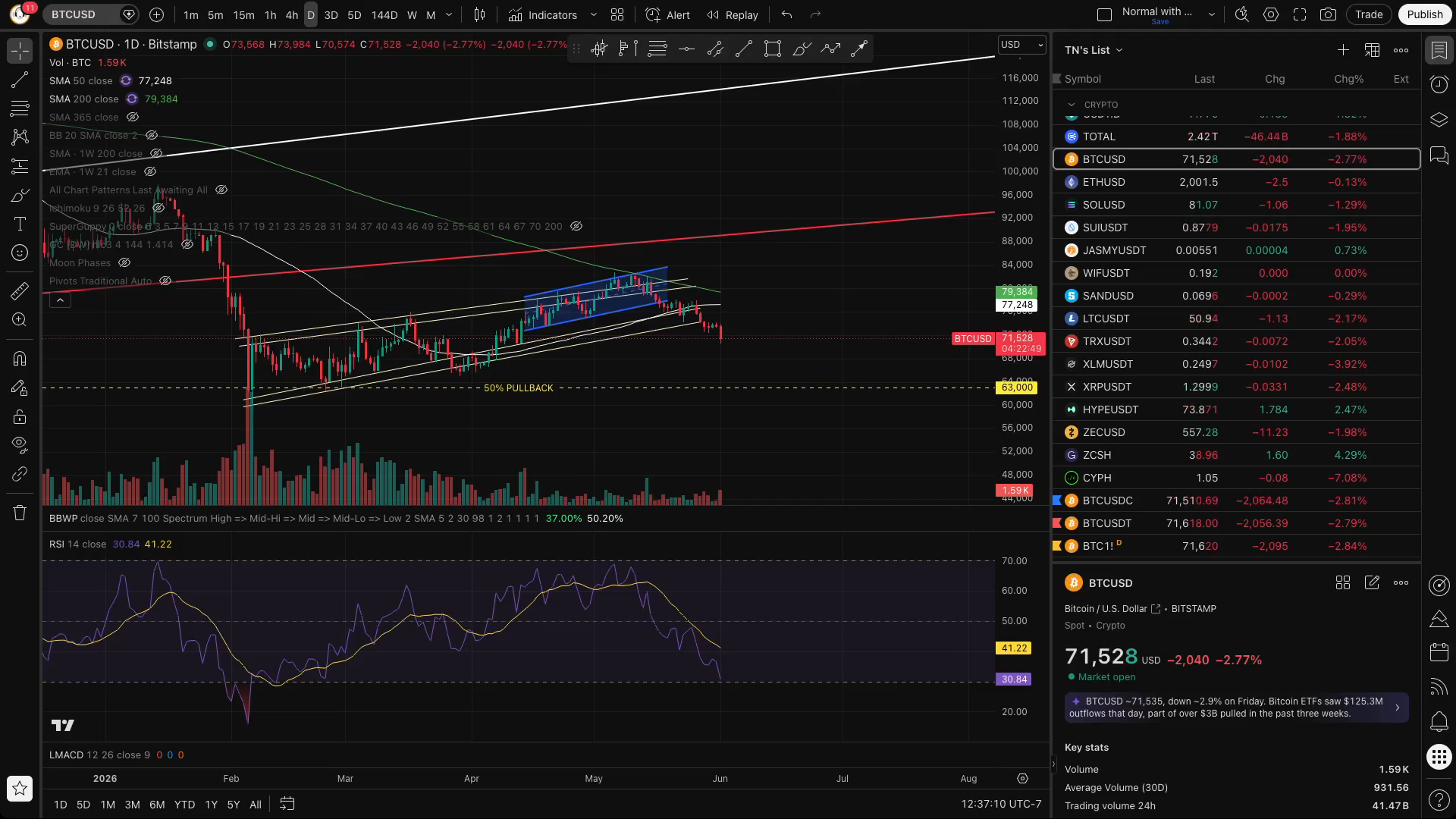This screenshot has height=819, width=1456.
Task: Start bar Replay mode
Action: (732, 14)
